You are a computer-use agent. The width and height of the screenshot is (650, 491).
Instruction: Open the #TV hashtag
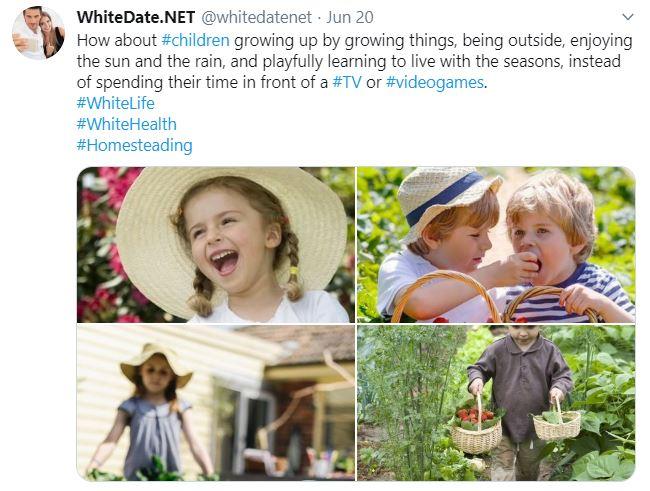[x=347, y=82]
